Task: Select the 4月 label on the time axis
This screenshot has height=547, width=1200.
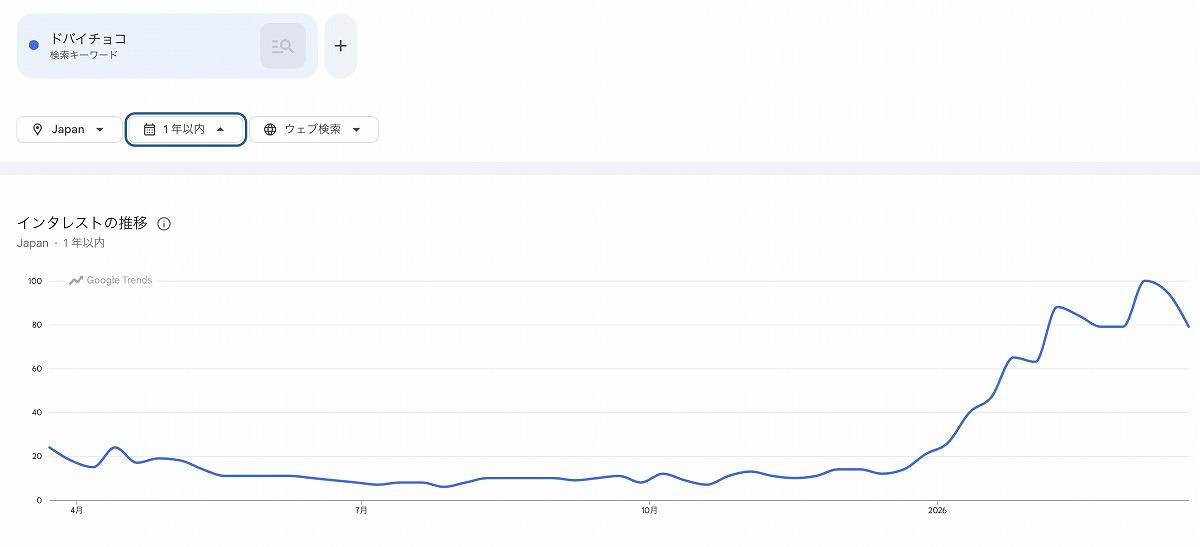Action: (77, 510)
